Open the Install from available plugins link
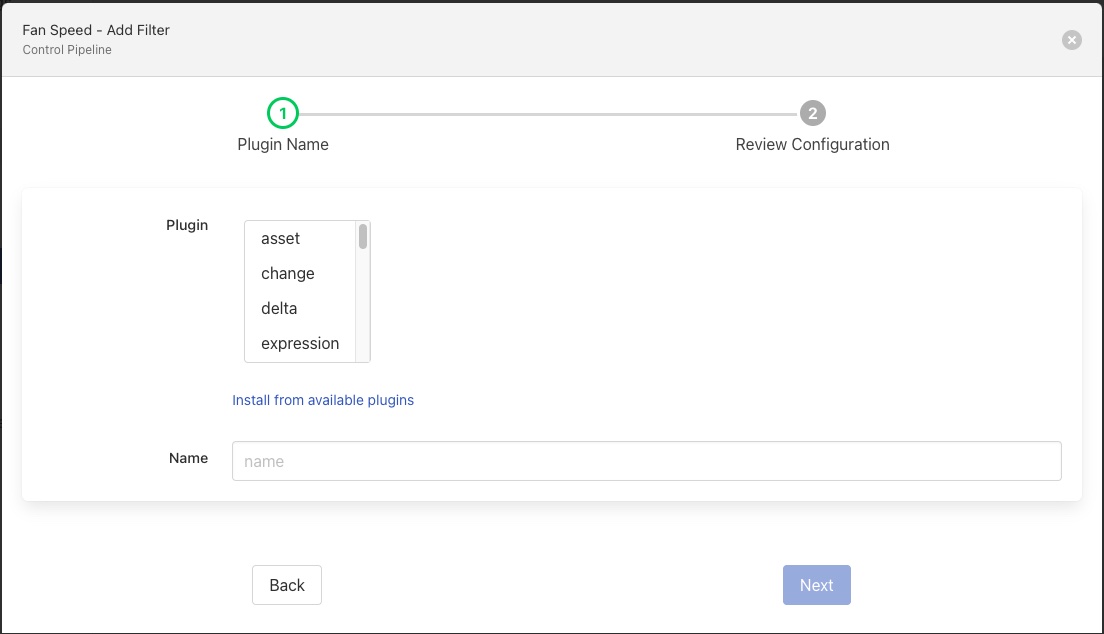 pyautogui.click(x=323, y=400)
